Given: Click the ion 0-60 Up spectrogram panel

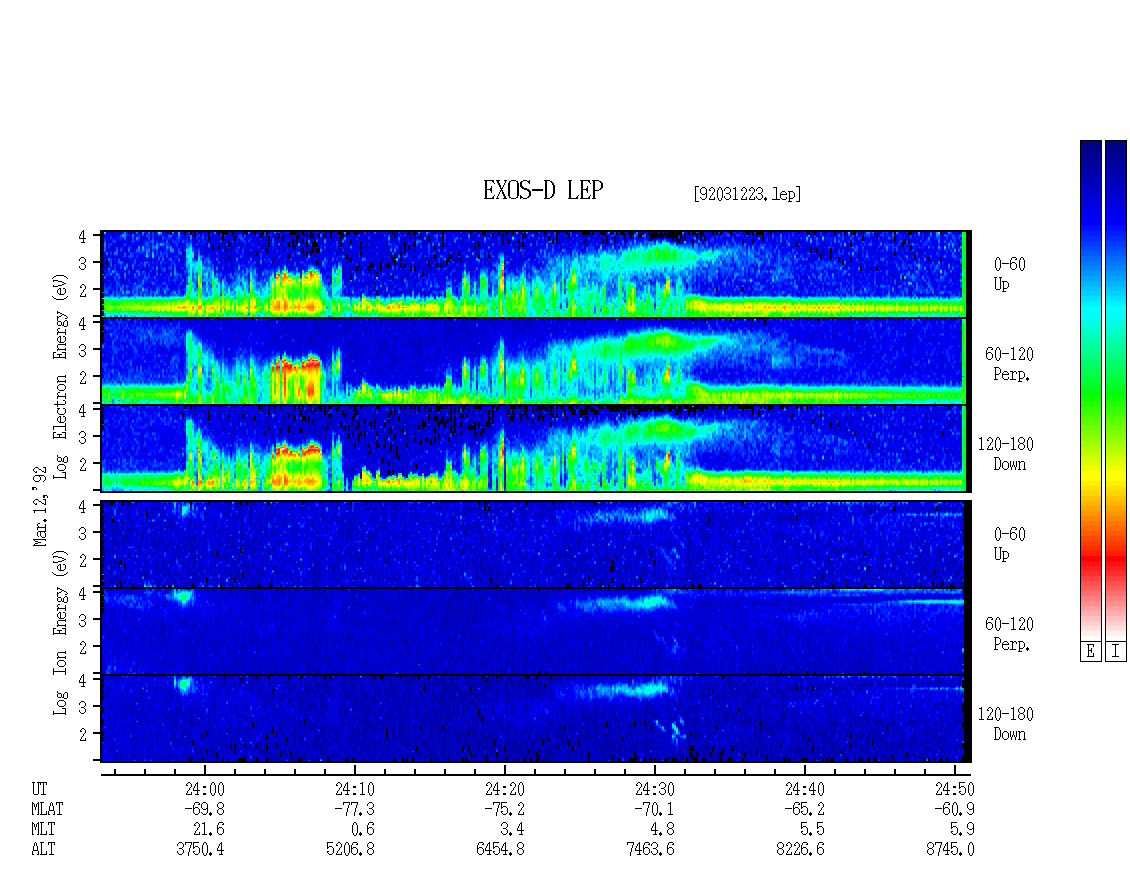Looking at the screenshot, I should 534,544.
